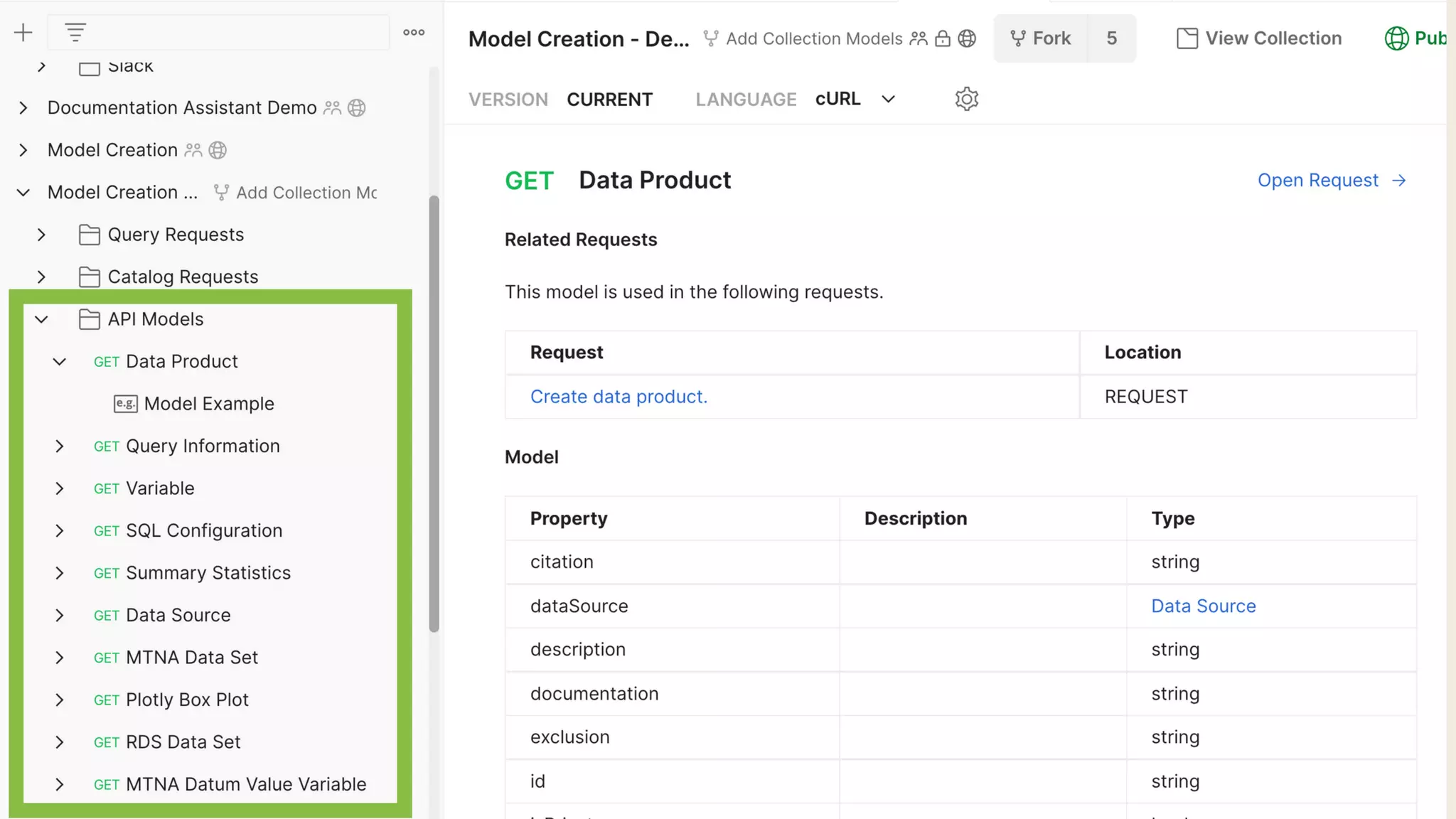This screenshot has width=1456, height=819.
Task: Click globe icon beside Documentation Assistant Demo
Action: [356, 108]
